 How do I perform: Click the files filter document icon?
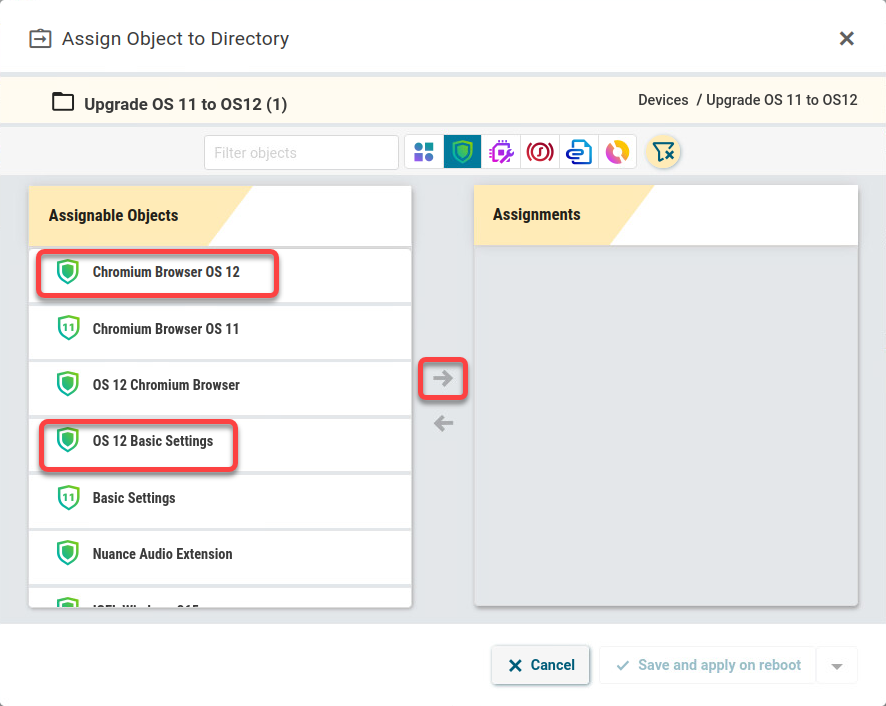579,151
